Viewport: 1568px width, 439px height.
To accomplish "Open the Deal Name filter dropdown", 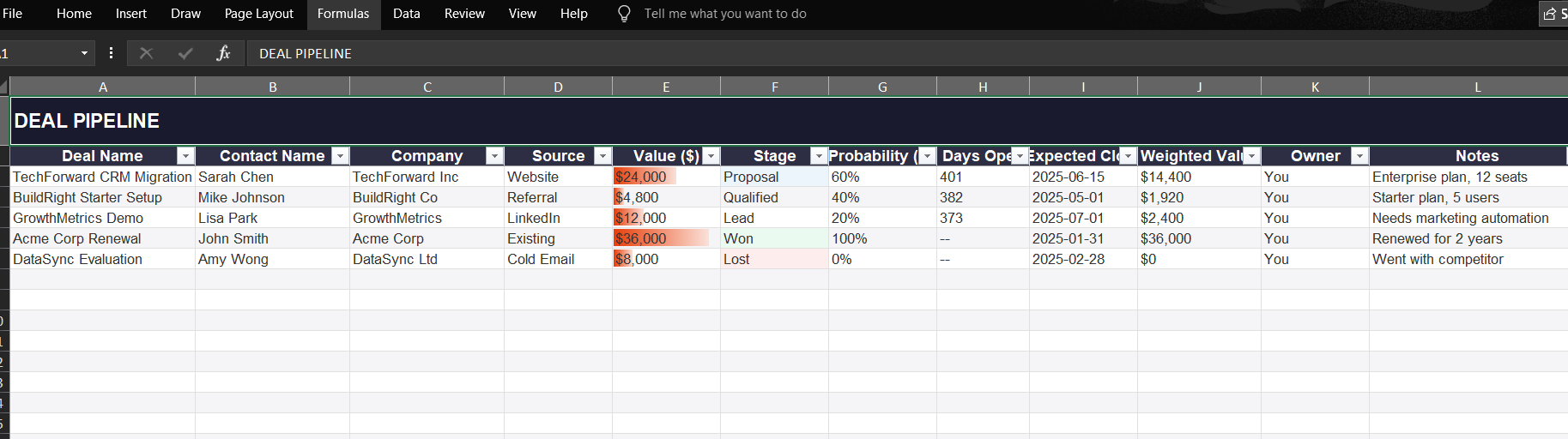I will 185,156.
